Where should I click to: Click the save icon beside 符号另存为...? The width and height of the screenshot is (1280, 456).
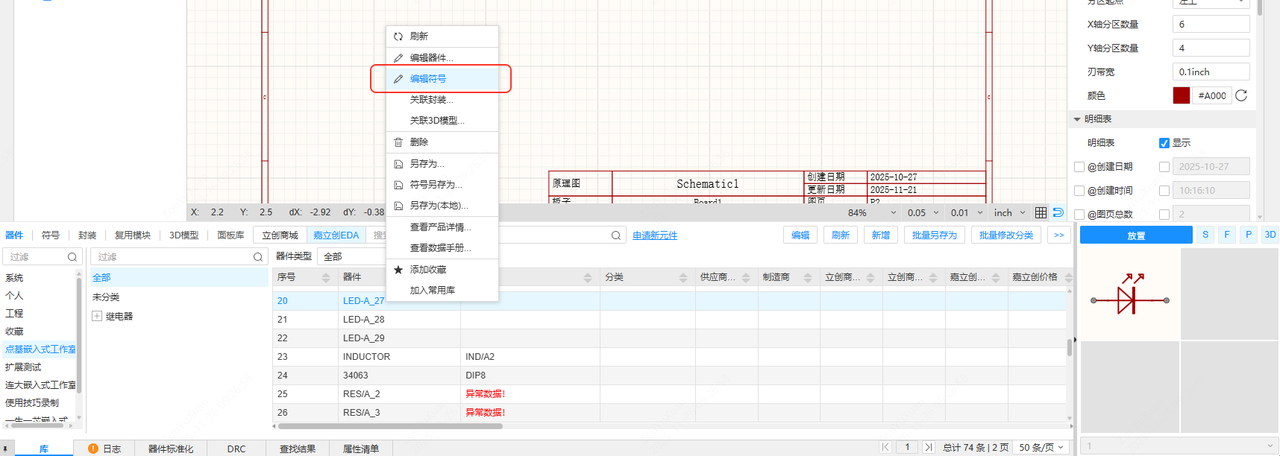click(398, 185)
